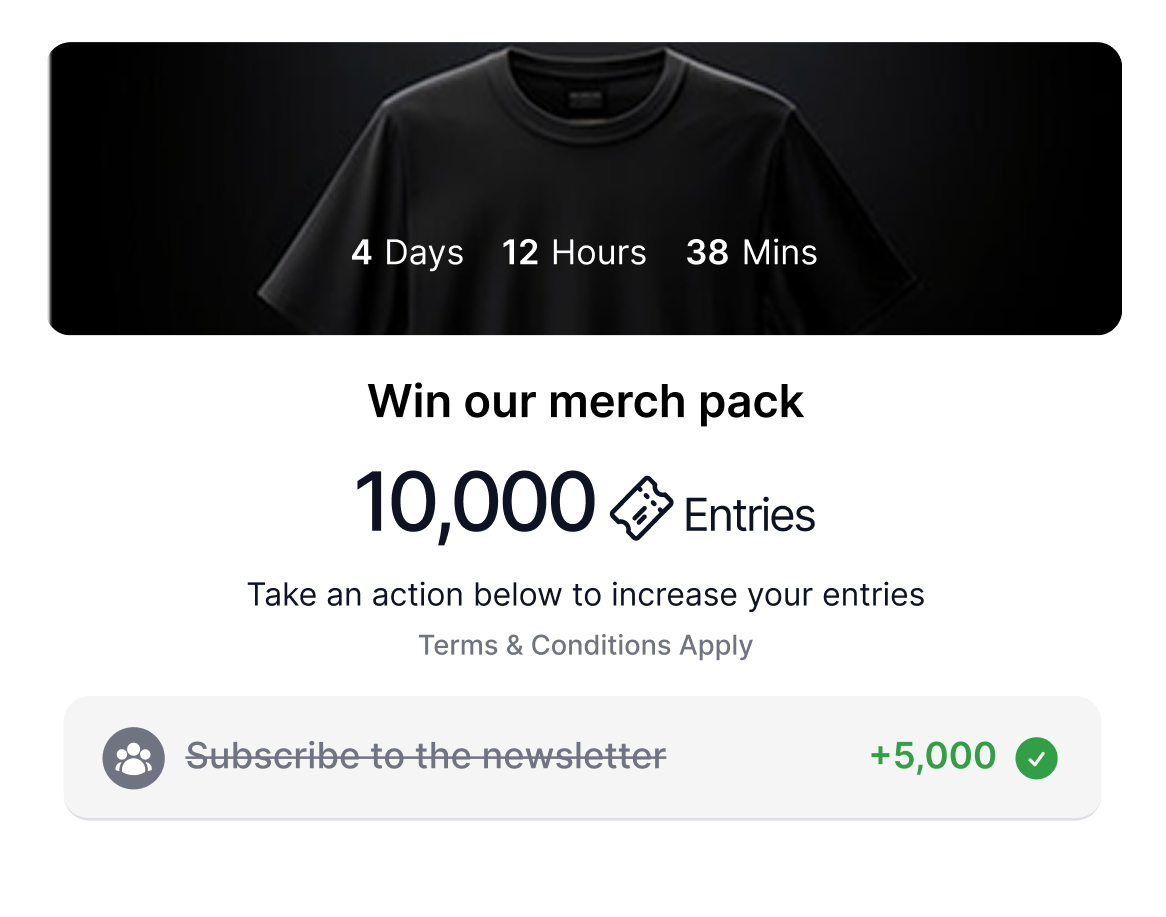Click the black t-shirt chest area

(585, 180)
